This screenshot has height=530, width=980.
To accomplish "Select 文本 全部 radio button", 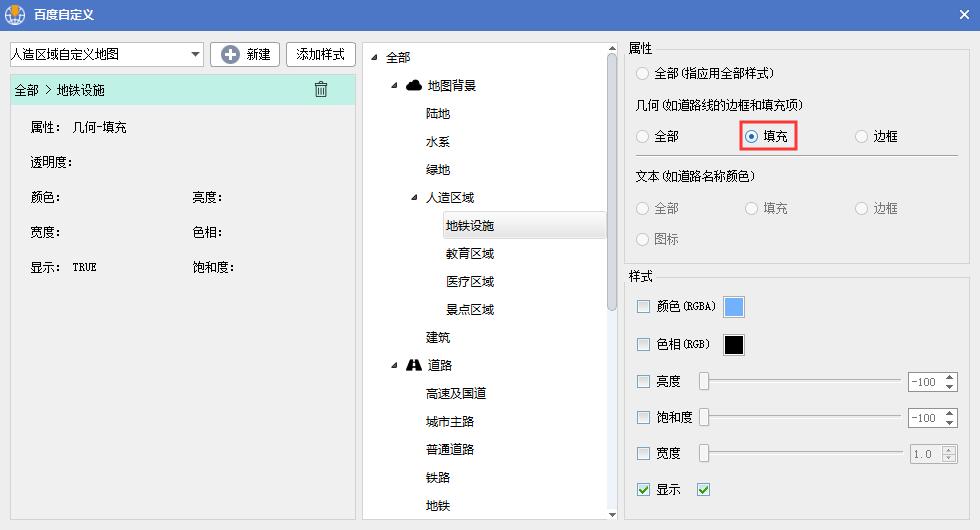I will pyautogui.click(x=642, y=208).
